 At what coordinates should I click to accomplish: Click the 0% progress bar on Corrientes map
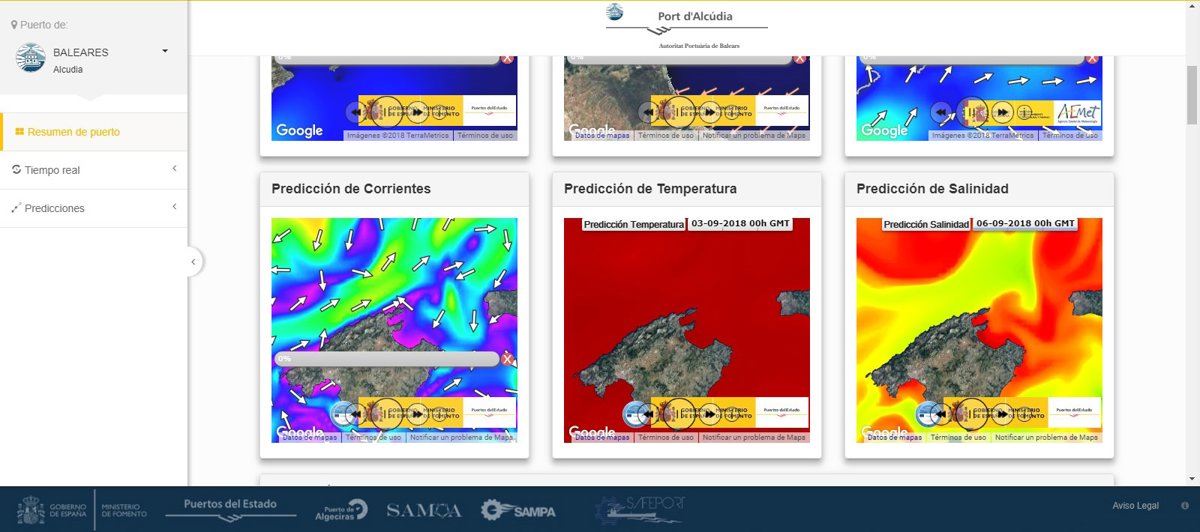[x=385, y=358]
